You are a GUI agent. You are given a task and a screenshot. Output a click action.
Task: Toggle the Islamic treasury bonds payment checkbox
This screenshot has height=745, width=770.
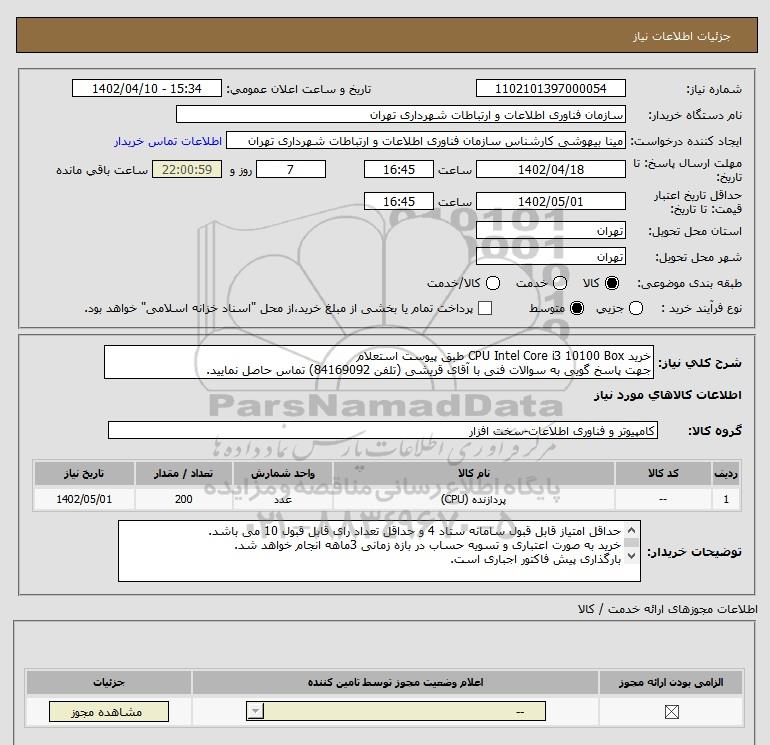click(485, 308)
